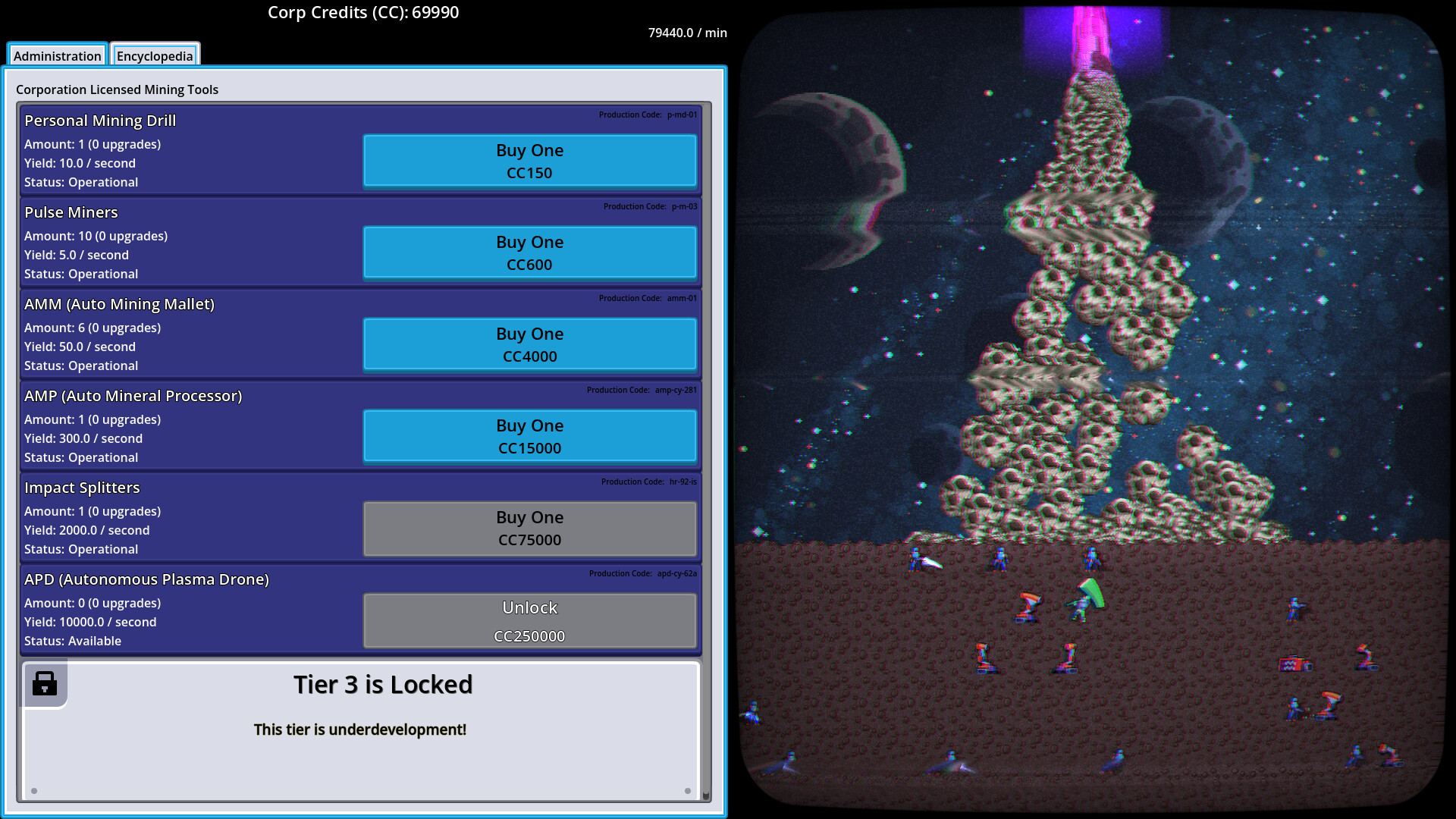Select the Impact Splitters entry title
This screenshot has width=1456, height=819.
82,488
